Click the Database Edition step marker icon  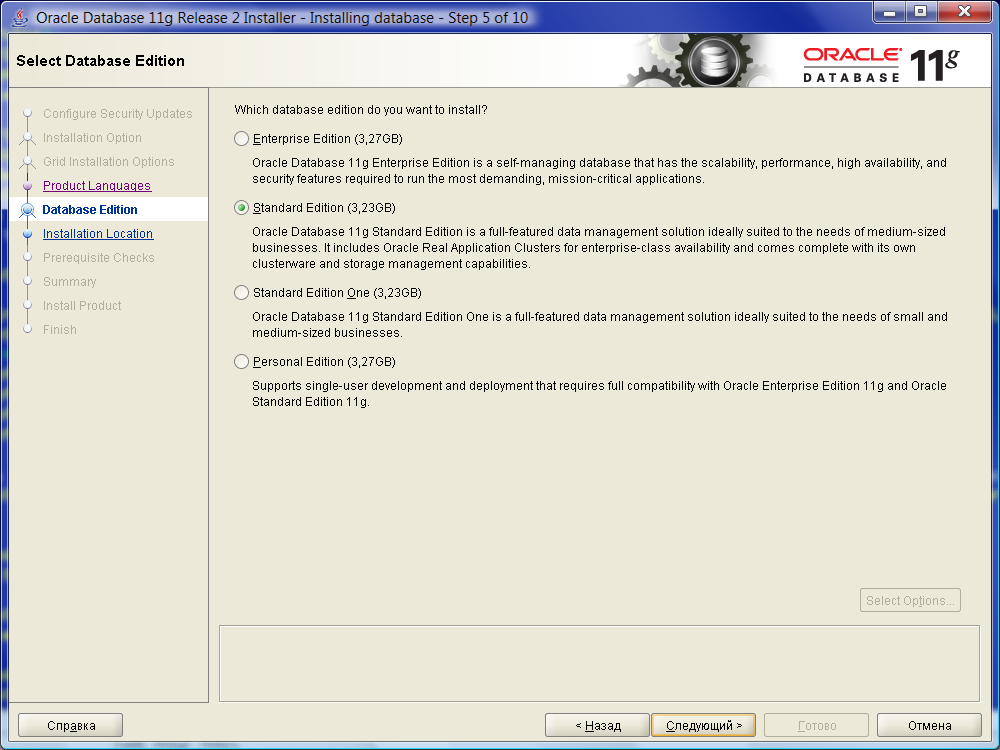coord(27,209)
